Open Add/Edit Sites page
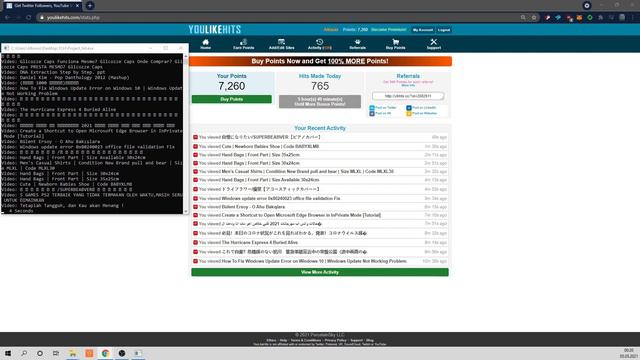This screenshot has height=360, width=640. coord(281,44)
